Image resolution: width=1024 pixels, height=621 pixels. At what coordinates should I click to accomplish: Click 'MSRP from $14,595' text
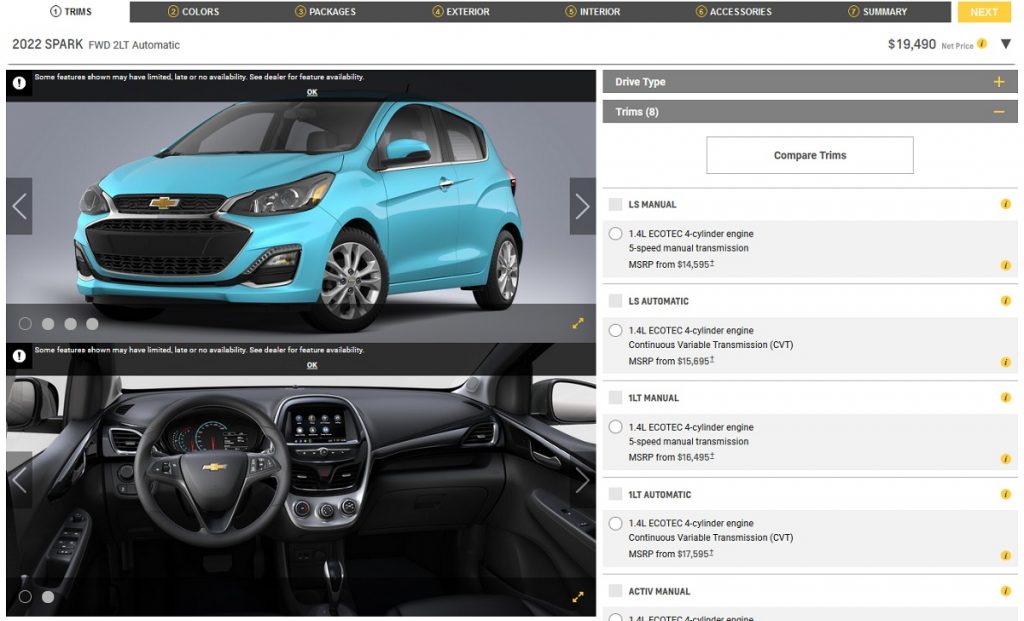pos(669,264)
